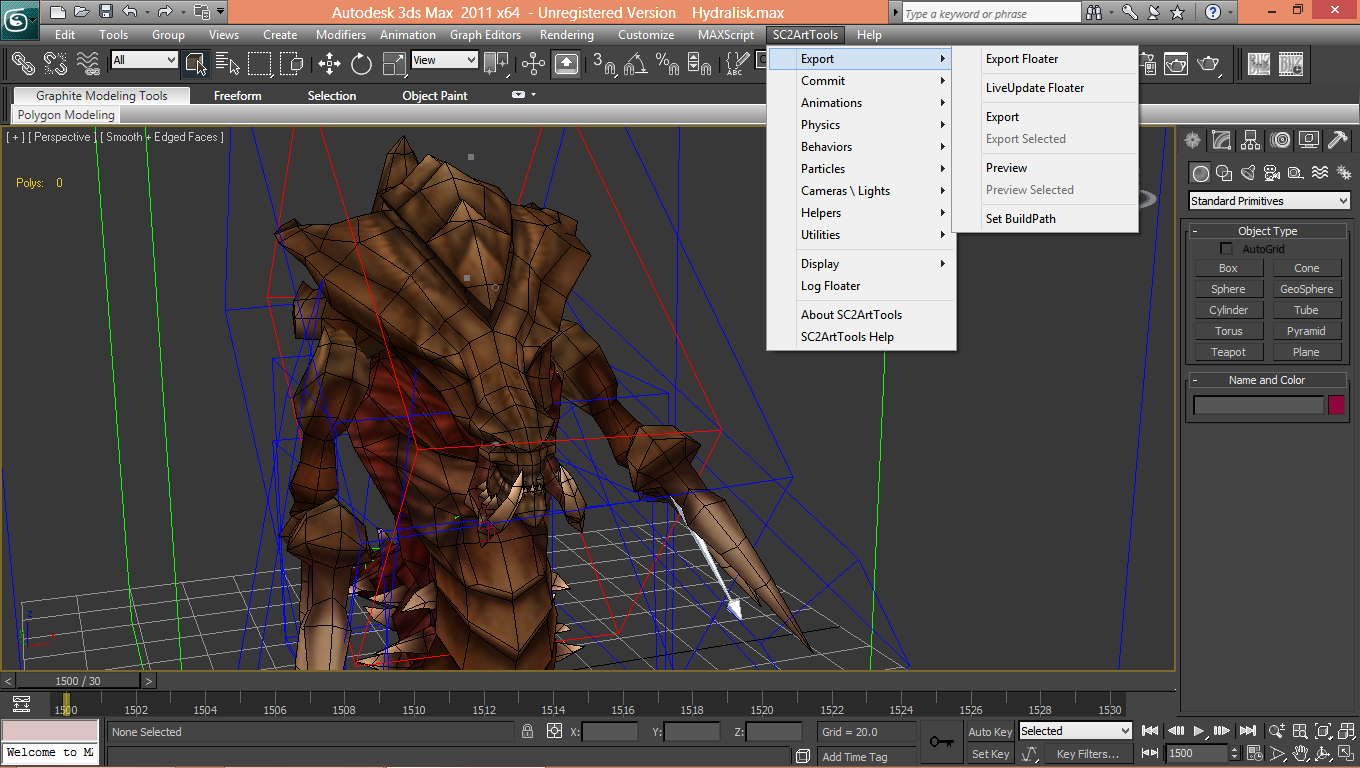Expand the Animations submenu
This screenshot has height=768, width=1360.
click(861, 103)
